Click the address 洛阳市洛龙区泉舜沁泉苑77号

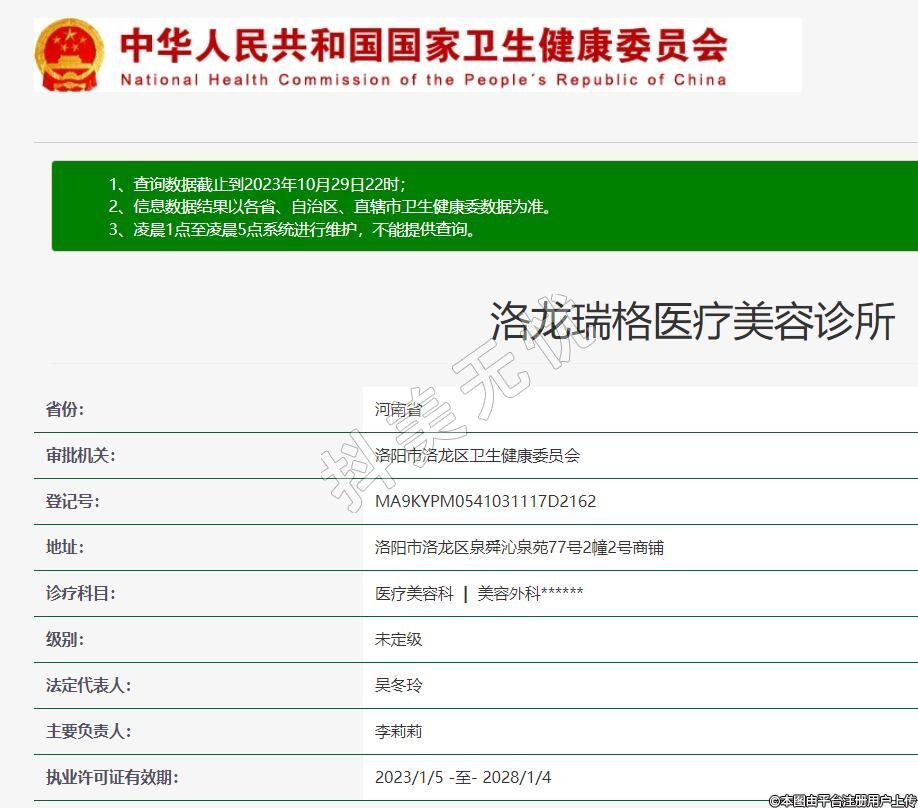click(x=519, y=547)
